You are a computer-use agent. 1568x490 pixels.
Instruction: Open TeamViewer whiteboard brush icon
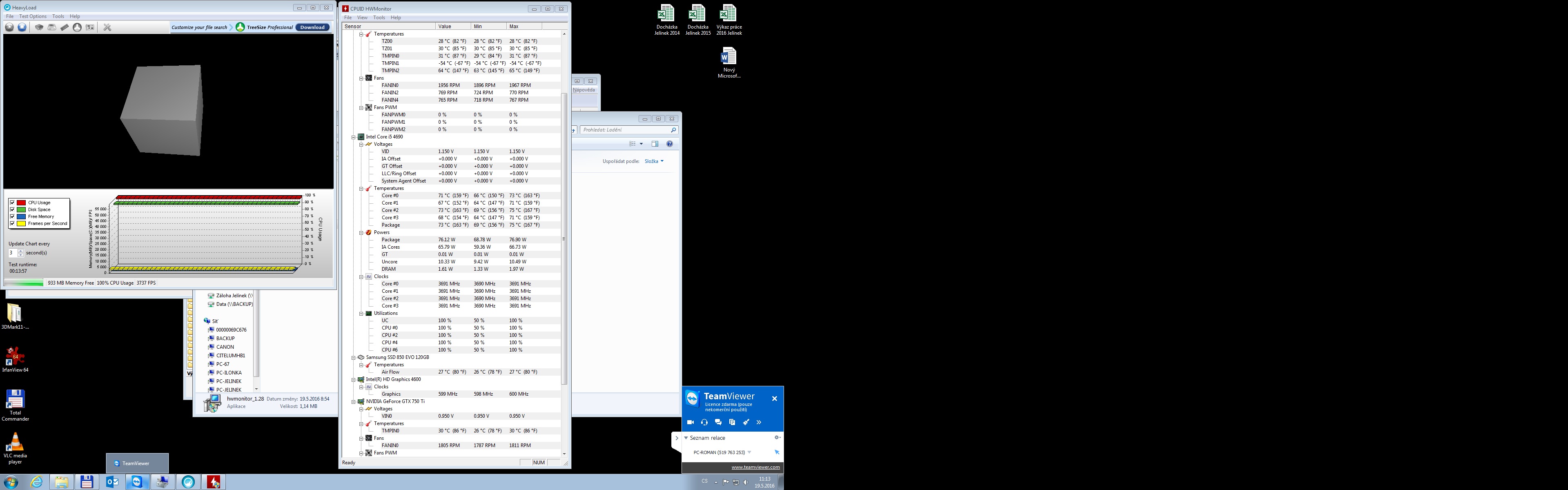(746, 422)
